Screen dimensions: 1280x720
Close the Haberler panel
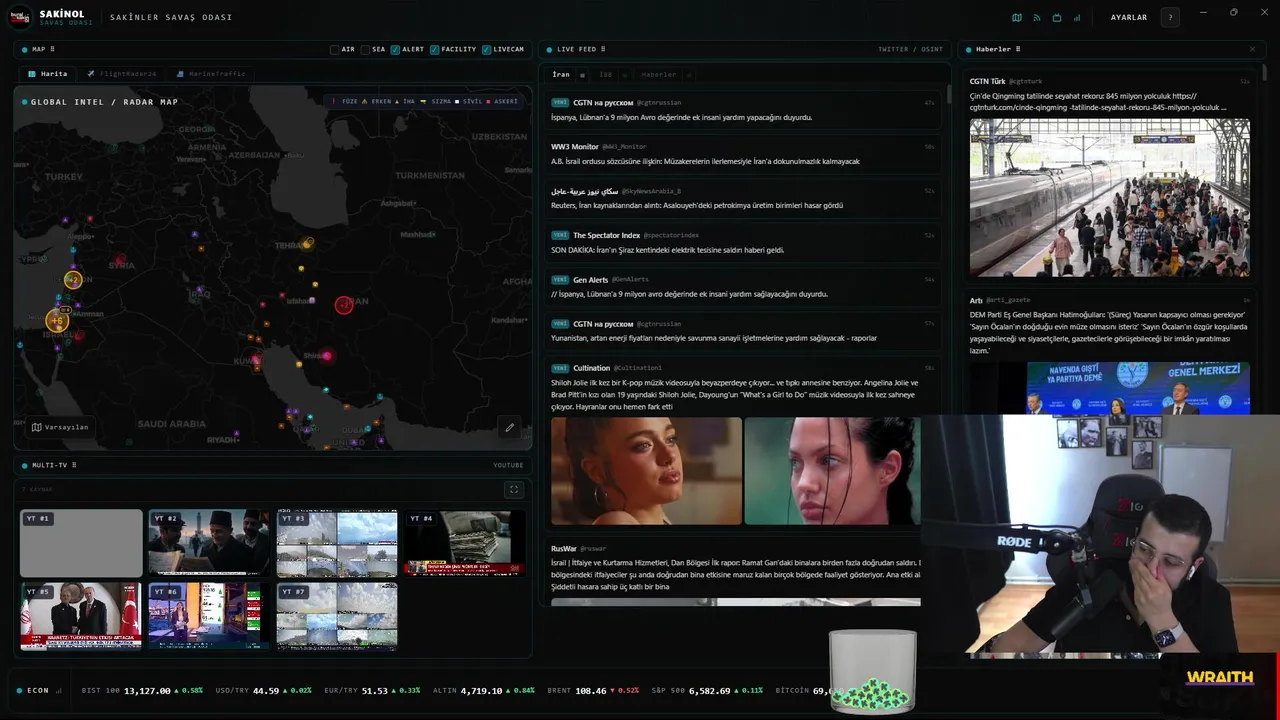click(1252, 49)
